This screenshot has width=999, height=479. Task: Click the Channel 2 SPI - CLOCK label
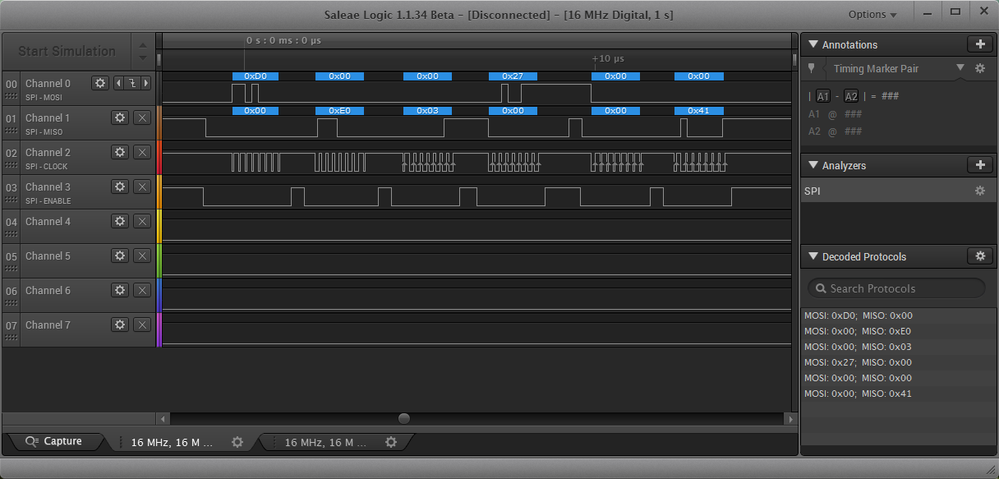pos(46,166)
